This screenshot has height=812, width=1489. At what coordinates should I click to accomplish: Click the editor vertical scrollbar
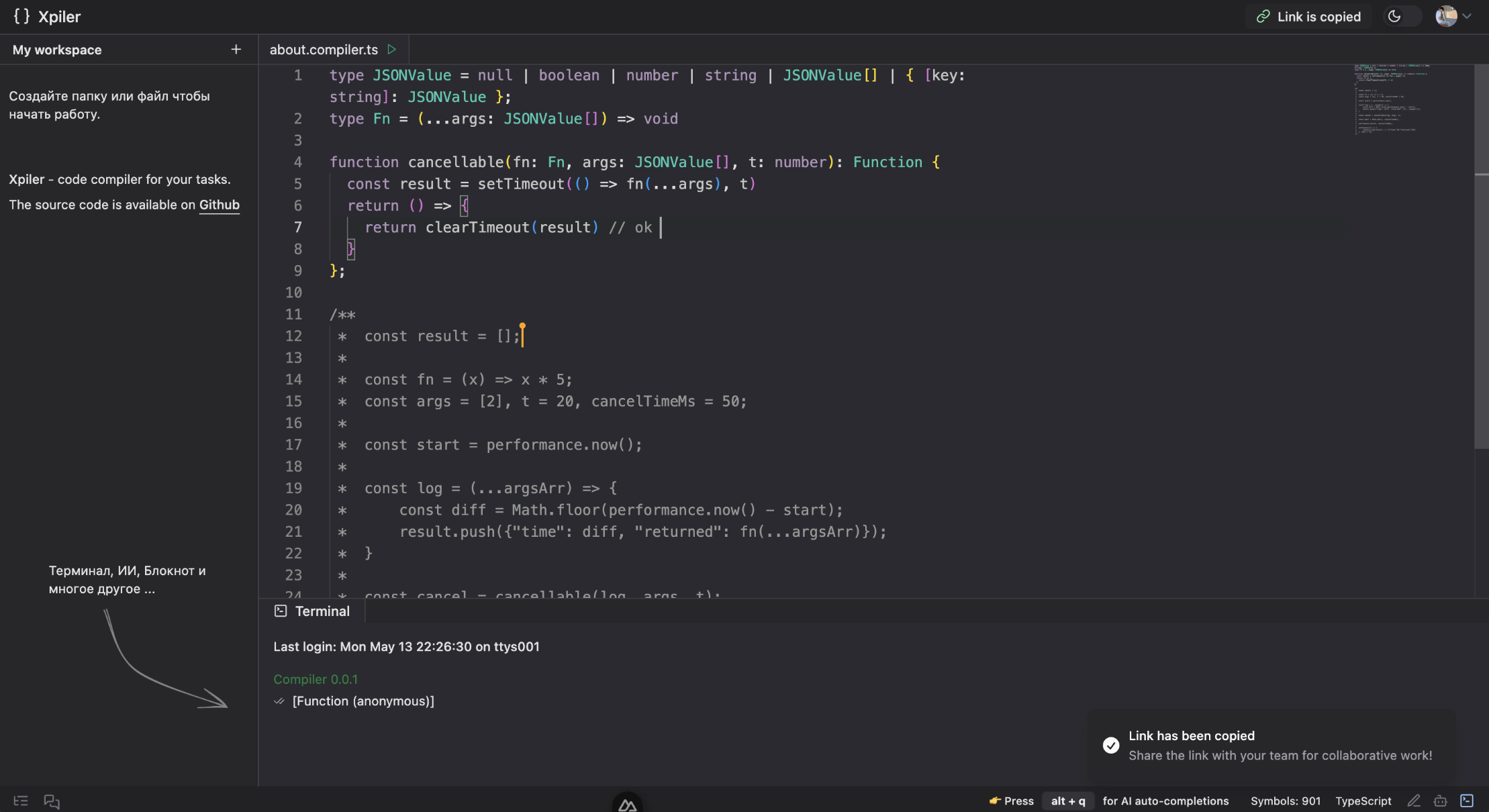click(x=1481, y=268)
